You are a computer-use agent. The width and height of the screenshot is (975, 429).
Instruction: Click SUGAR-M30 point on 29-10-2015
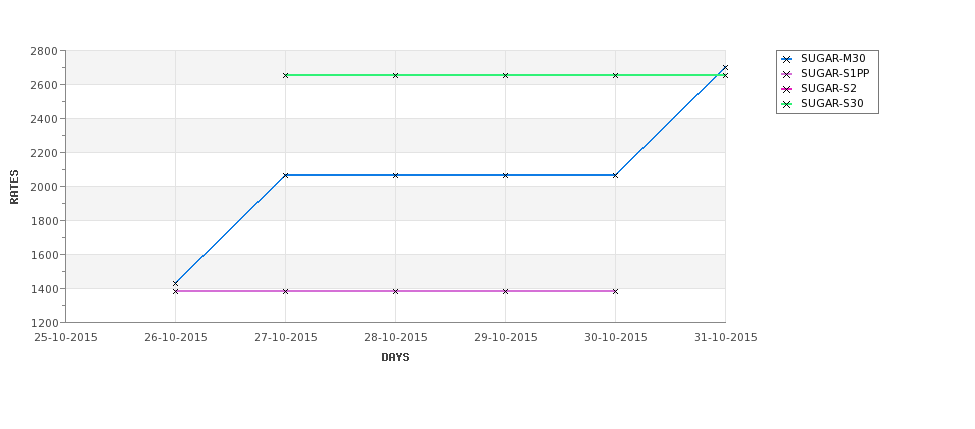506,175
